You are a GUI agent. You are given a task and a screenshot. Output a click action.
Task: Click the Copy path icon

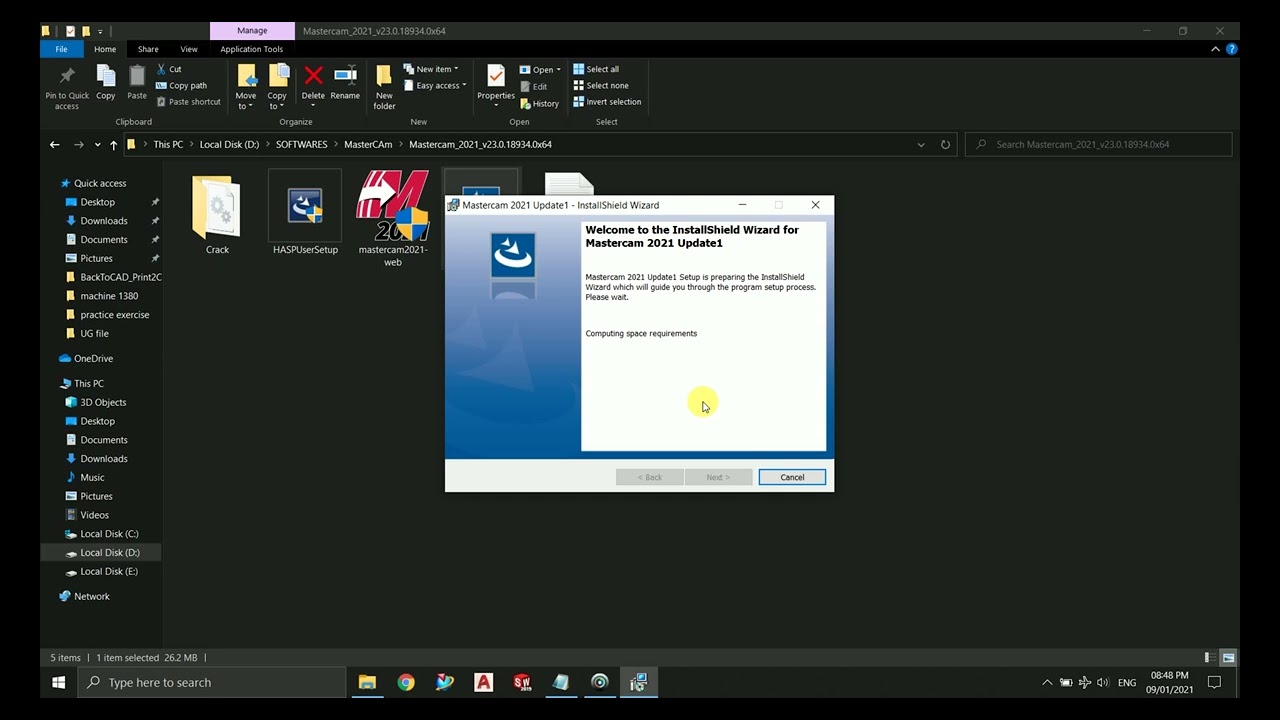[161, 85]
